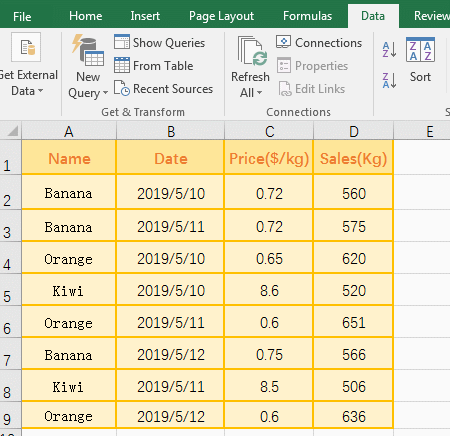
Task: Click the Name header cell
Action: coord(69,157)
